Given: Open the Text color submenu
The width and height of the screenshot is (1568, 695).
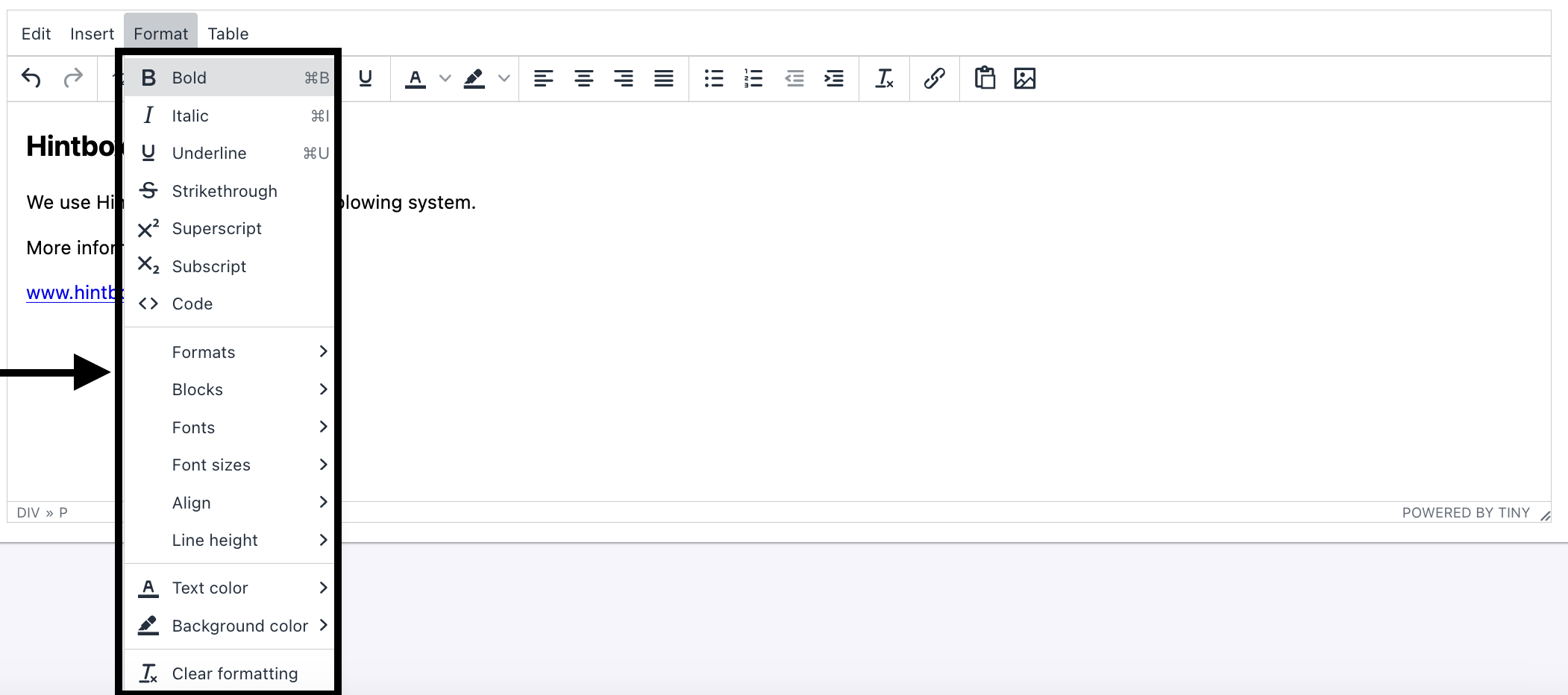Looking at the screenshot, I should tap(228, 588).
